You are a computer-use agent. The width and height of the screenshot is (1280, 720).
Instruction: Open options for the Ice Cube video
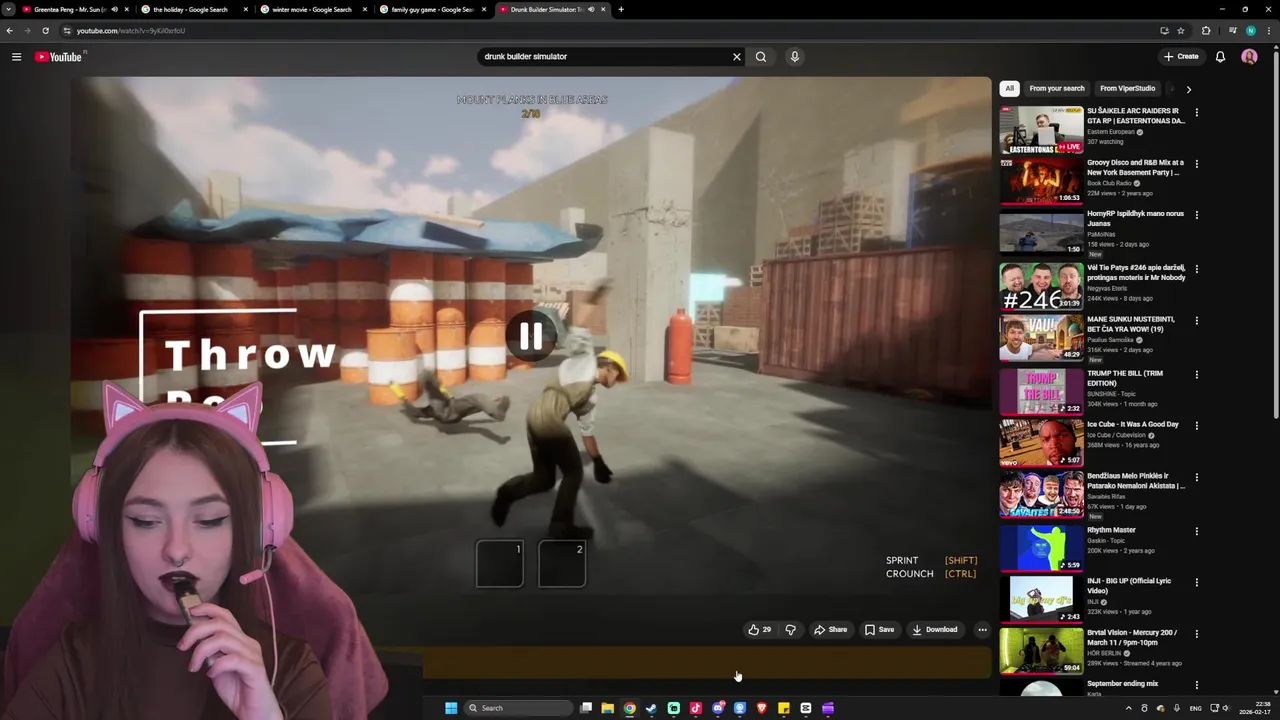coord(1196,426)
